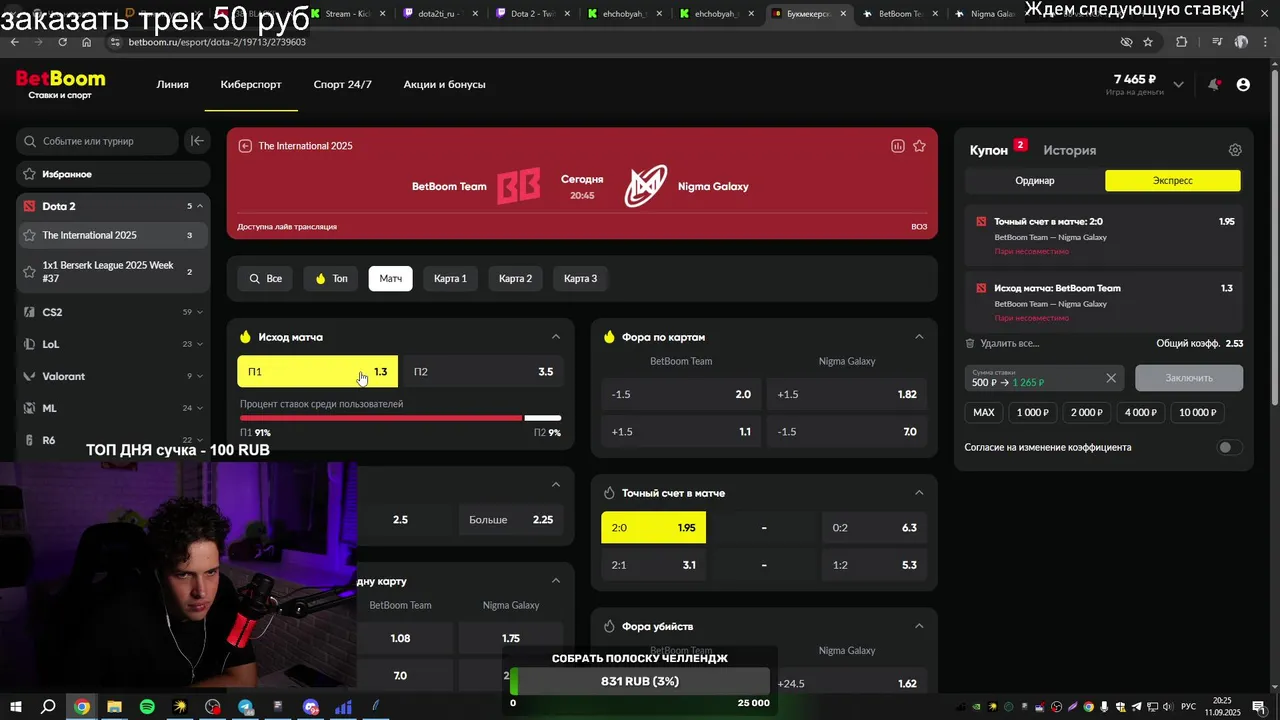Switch to the Карта 1 tab
Screen dimensions: 1280x720
tap(450, 279)
